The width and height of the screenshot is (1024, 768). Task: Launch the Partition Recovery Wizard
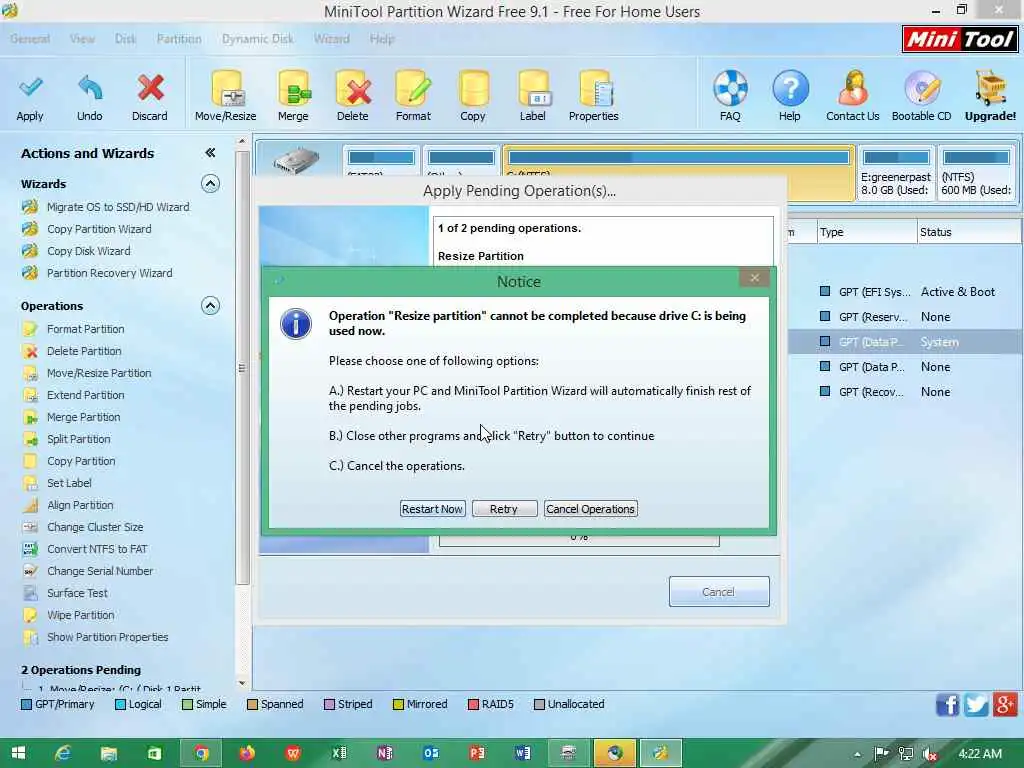[x=109, y=273]
